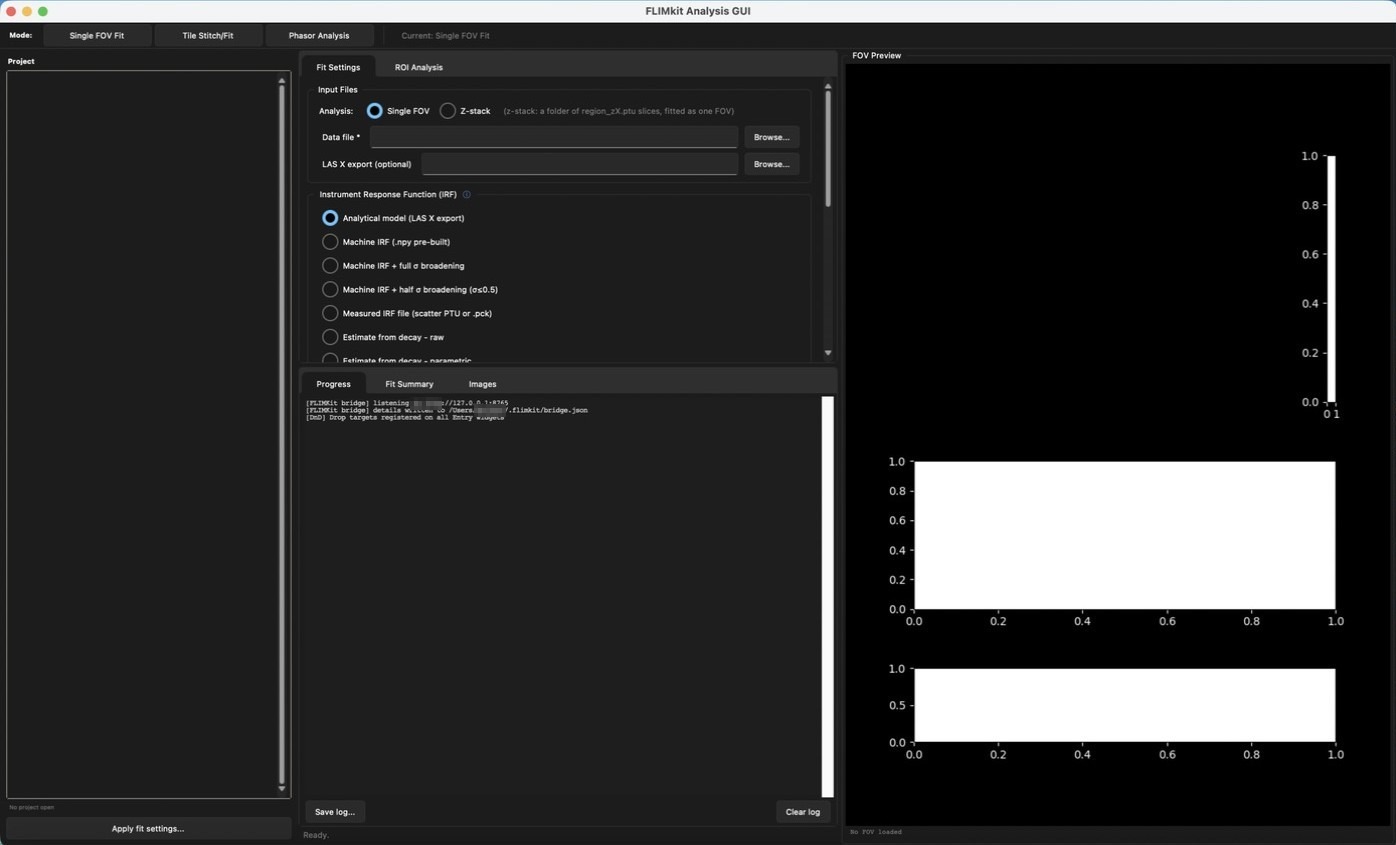
Task: Click the Data file path field
Action: [554, 137]
